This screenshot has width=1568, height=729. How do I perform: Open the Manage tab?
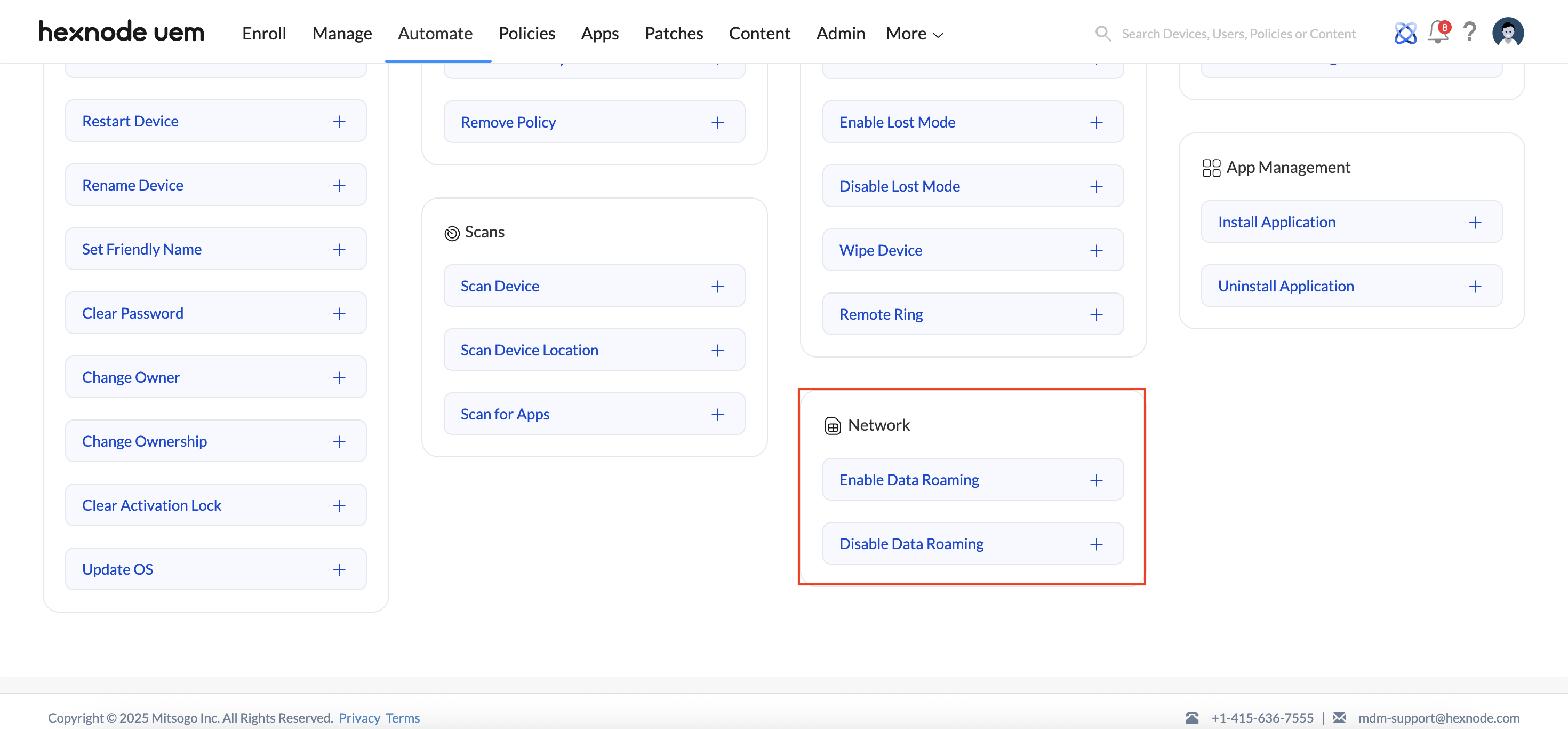pos(341,34)
